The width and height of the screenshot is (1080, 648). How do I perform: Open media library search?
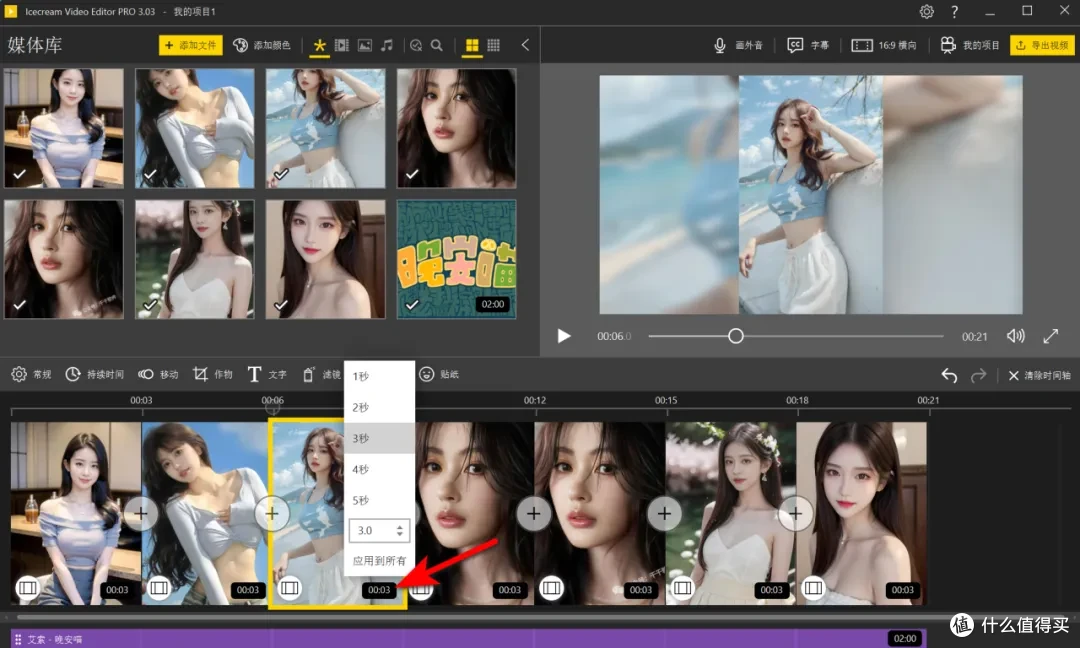coord(437,45)
